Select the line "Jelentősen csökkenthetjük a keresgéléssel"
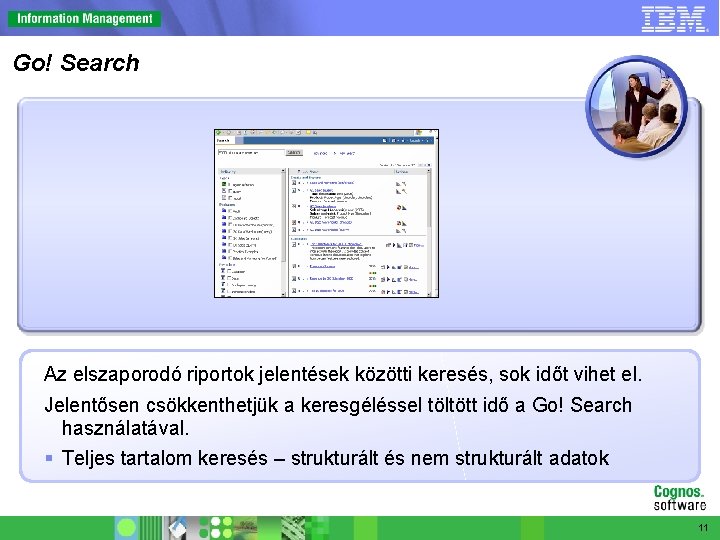The height and width of the screenshot is (540, 720). [x=338, y=405]
